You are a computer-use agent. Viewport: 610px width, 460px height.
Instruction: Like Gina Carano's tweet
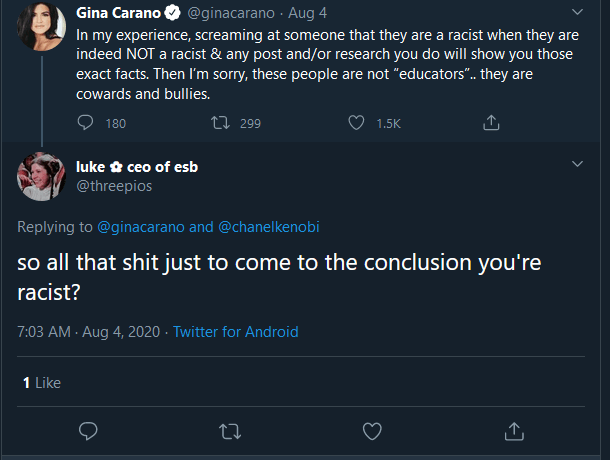(357, 123)
